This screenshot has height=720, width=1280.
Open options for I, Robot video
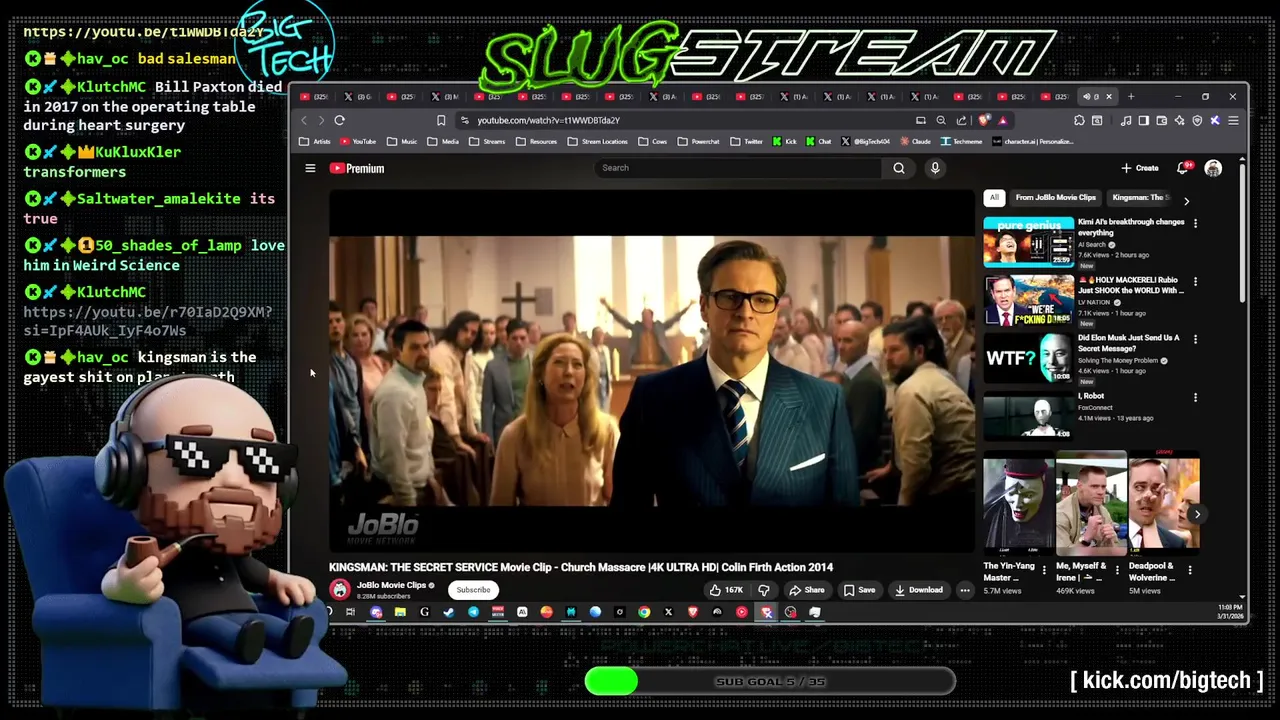(x=1195, y=398)
